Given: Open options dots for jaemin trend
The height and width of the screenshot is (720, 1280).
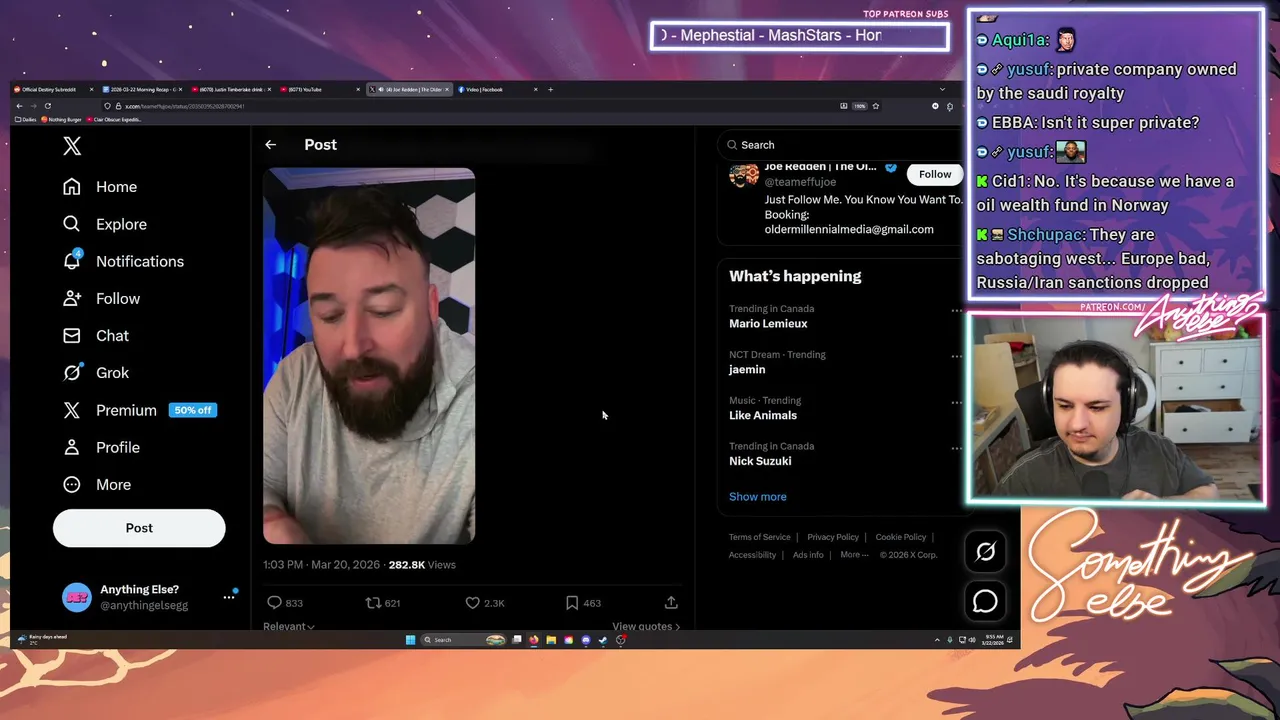Looking at the screenshot, I should pos(956,357).
